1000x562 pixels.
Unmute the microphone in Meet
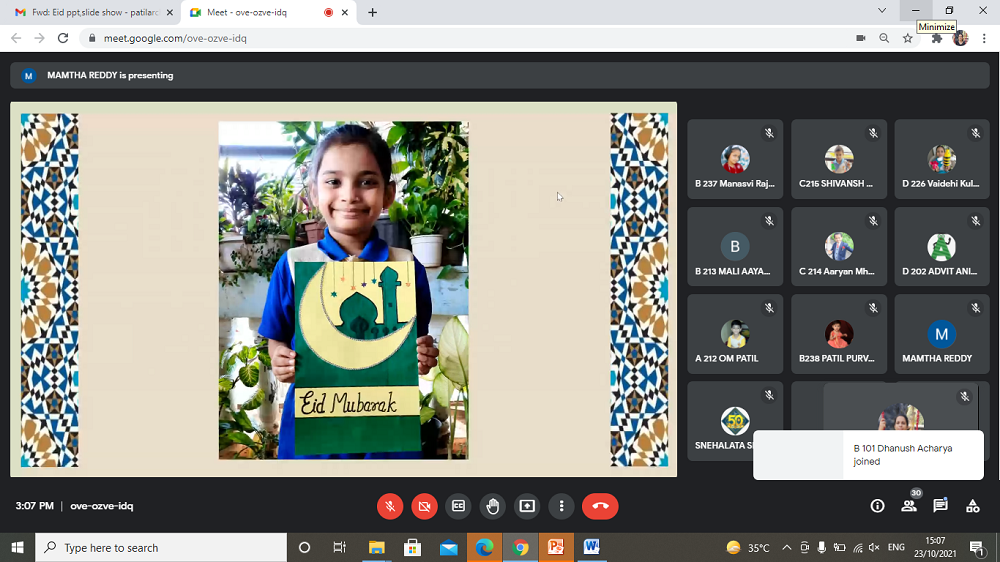(390, 506)
